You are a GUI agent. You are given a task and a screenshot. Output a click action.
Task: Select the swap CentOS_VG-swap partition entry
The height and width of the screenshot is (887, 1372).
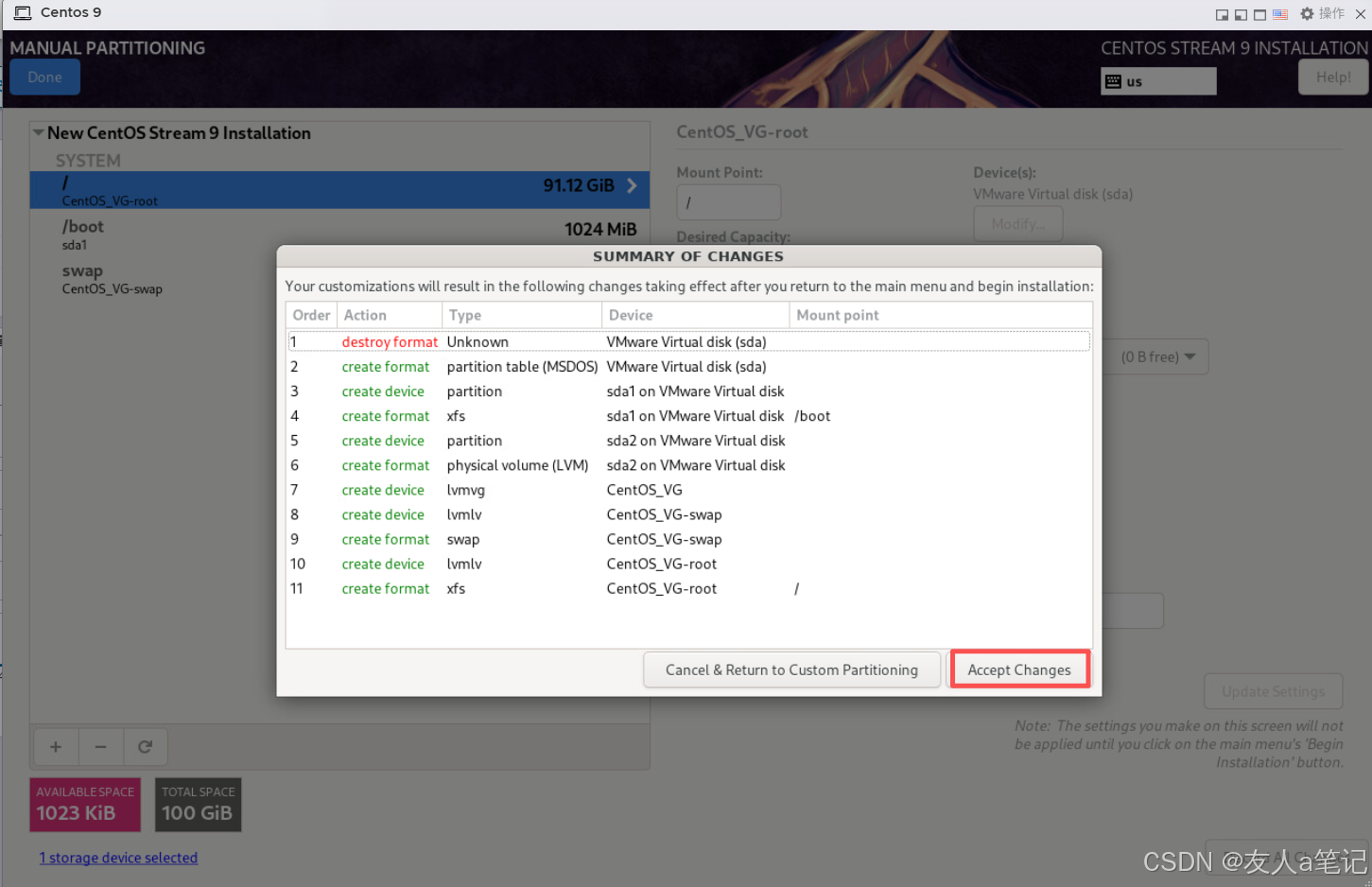(x=339, y=278)
